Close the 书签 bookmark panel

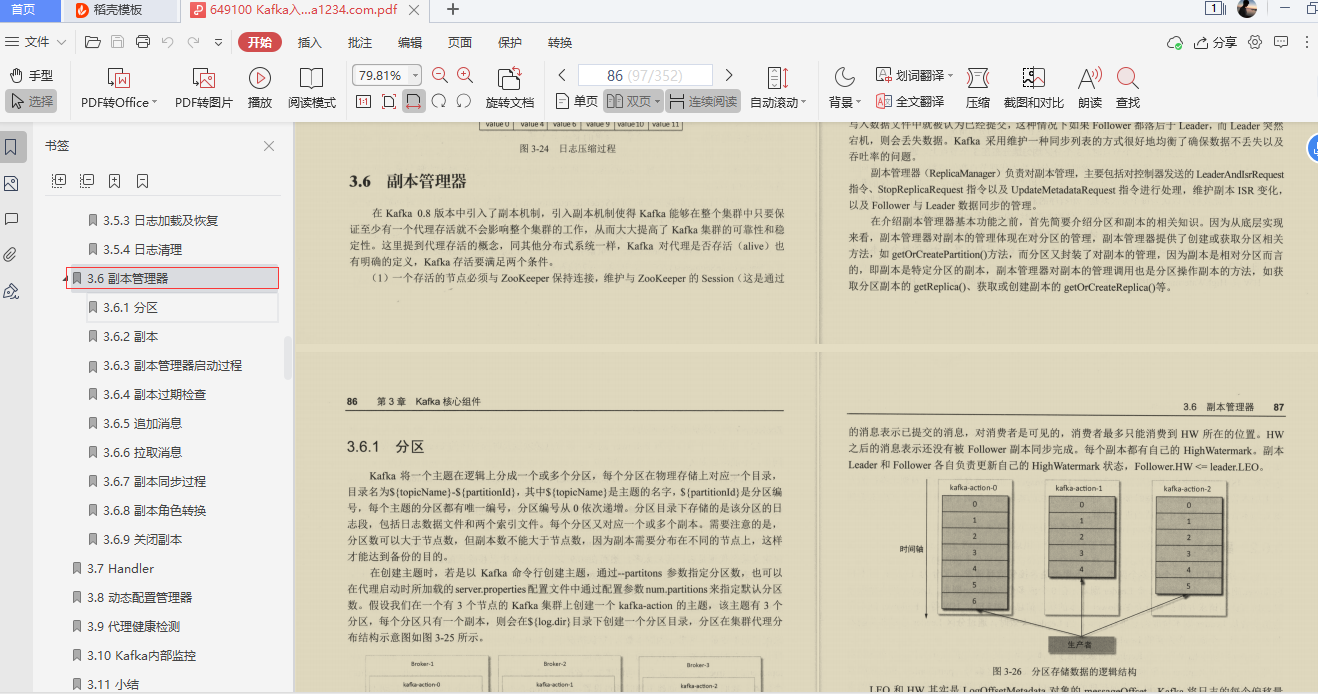coord(269,146)
